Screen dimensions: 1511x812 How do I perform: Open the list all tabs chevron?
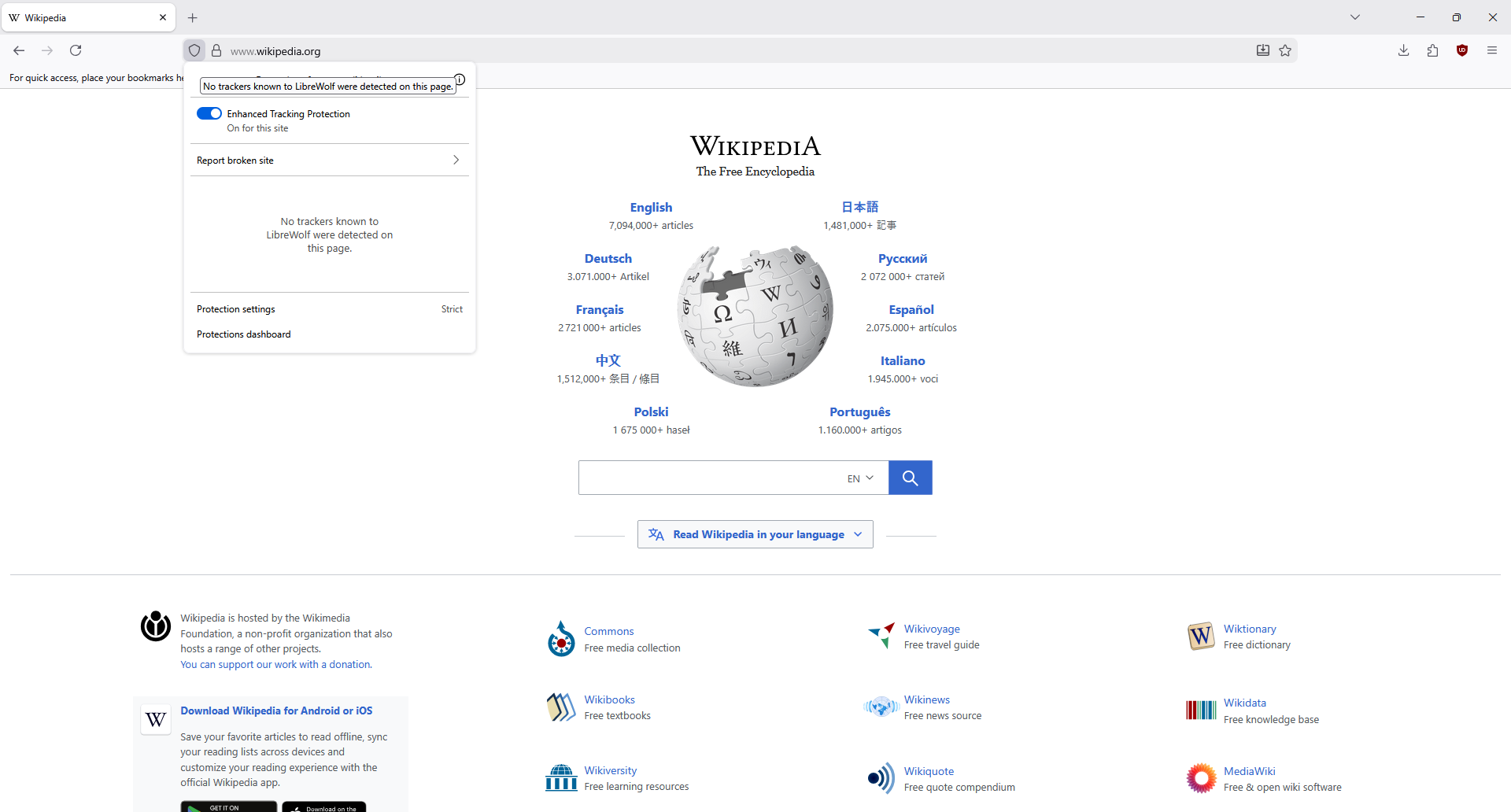coord(1355,17)
